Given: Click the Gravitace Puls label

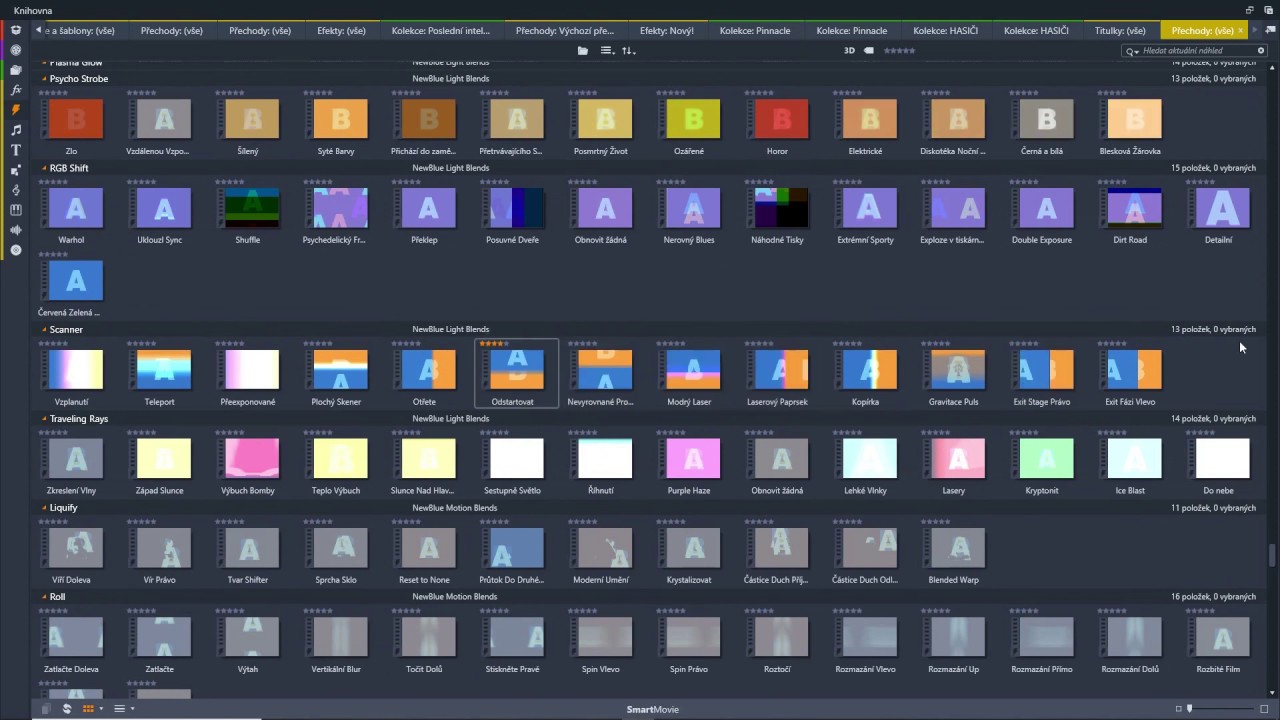Looking at the screenshot, I should 954,402.
